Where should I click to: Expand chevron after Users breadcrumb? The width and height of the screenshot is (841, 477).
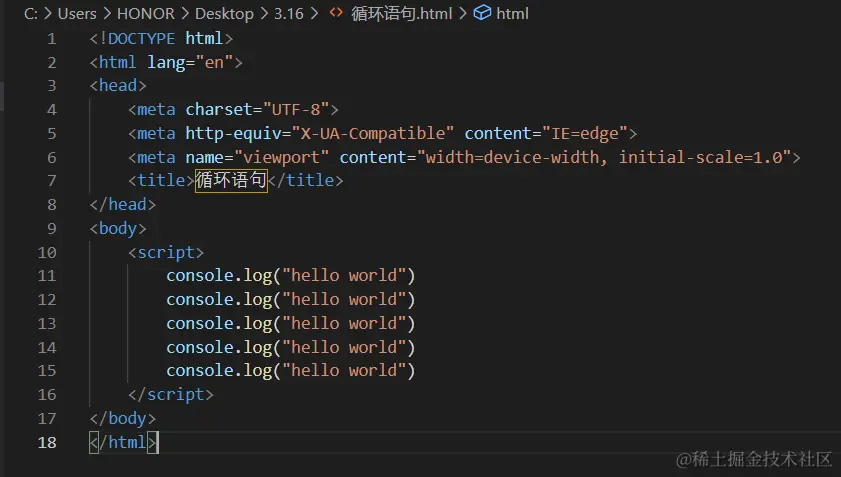[x=107, y=13]
